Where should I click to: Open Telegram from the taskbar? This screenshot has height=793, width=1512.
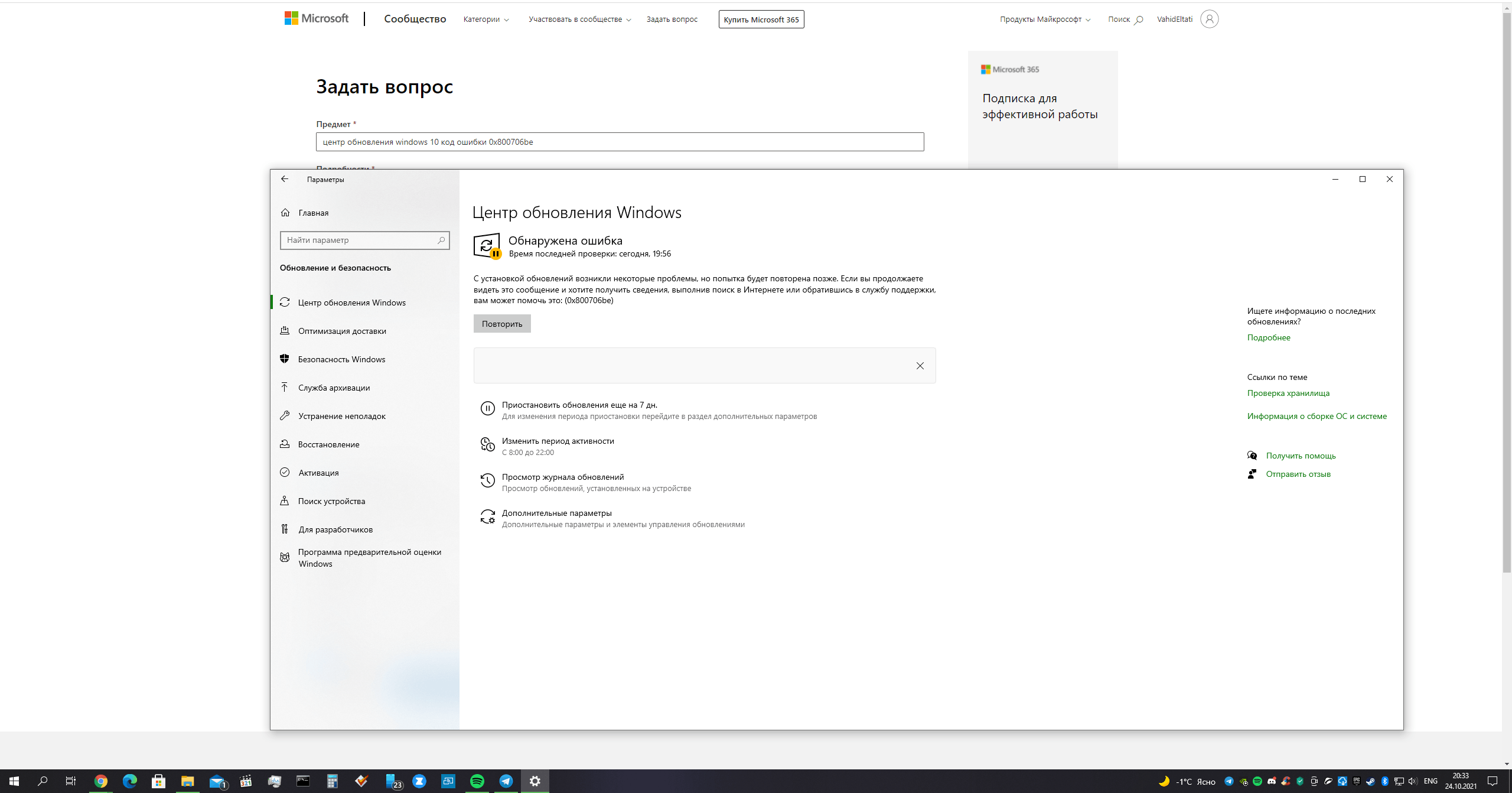(x=506, y=781)
